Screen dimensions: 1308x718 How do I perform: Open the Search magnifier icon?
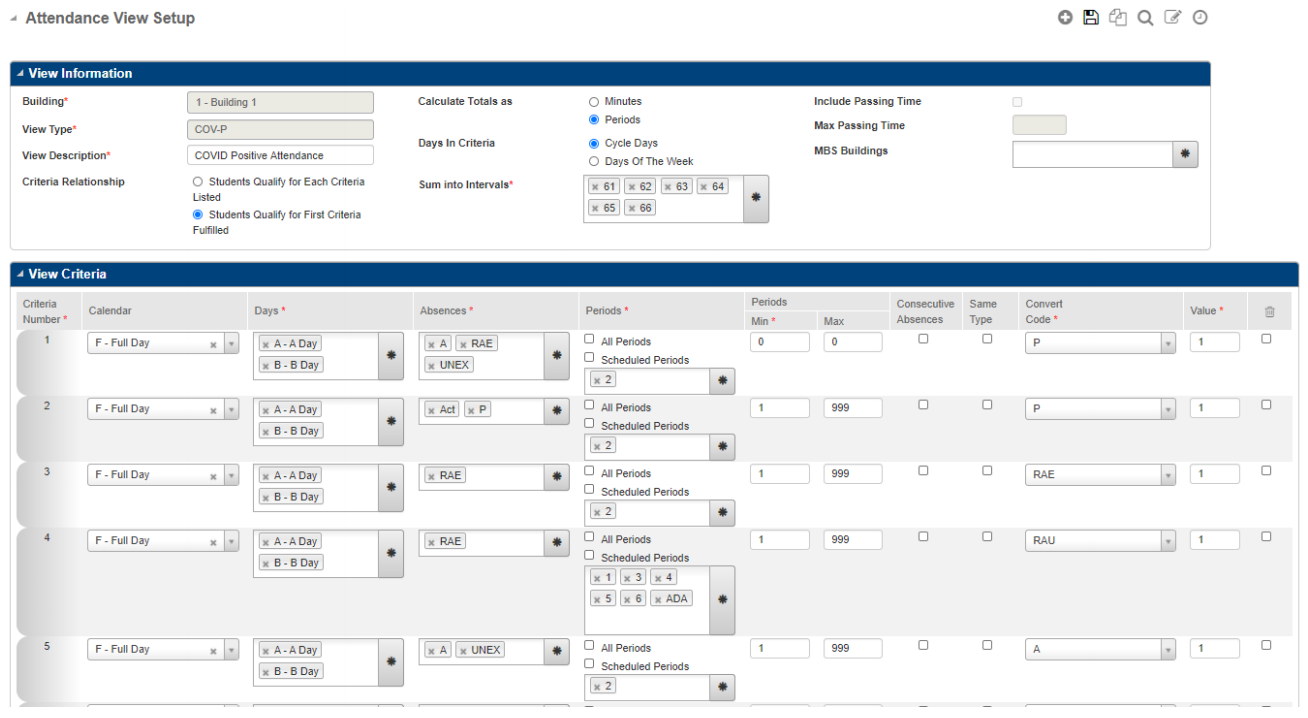(1145, 17)
